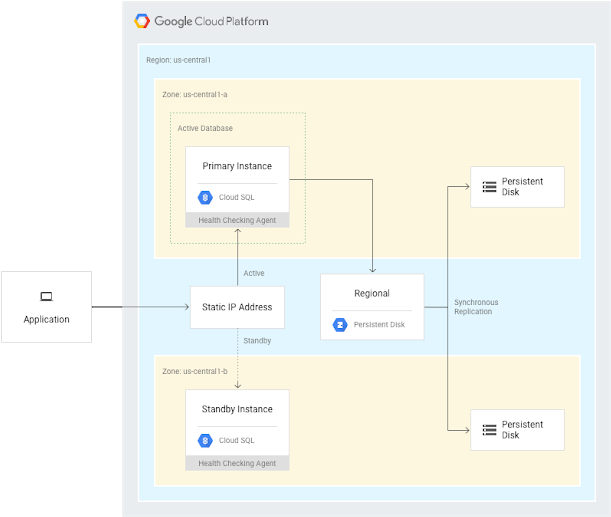Select the Standby Instance title text

(x=237, y=409)
